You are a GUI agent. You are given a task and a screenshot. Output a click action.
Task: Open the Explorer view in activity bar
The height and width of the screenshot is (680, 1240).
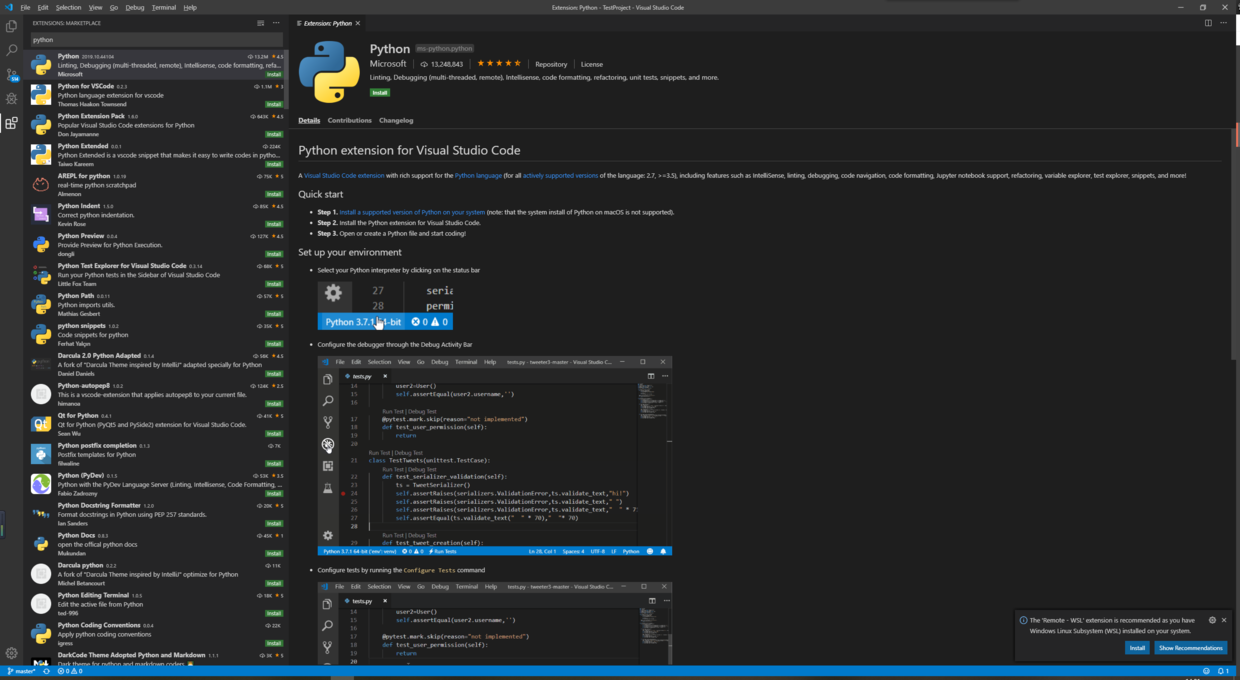click(11, 25)
